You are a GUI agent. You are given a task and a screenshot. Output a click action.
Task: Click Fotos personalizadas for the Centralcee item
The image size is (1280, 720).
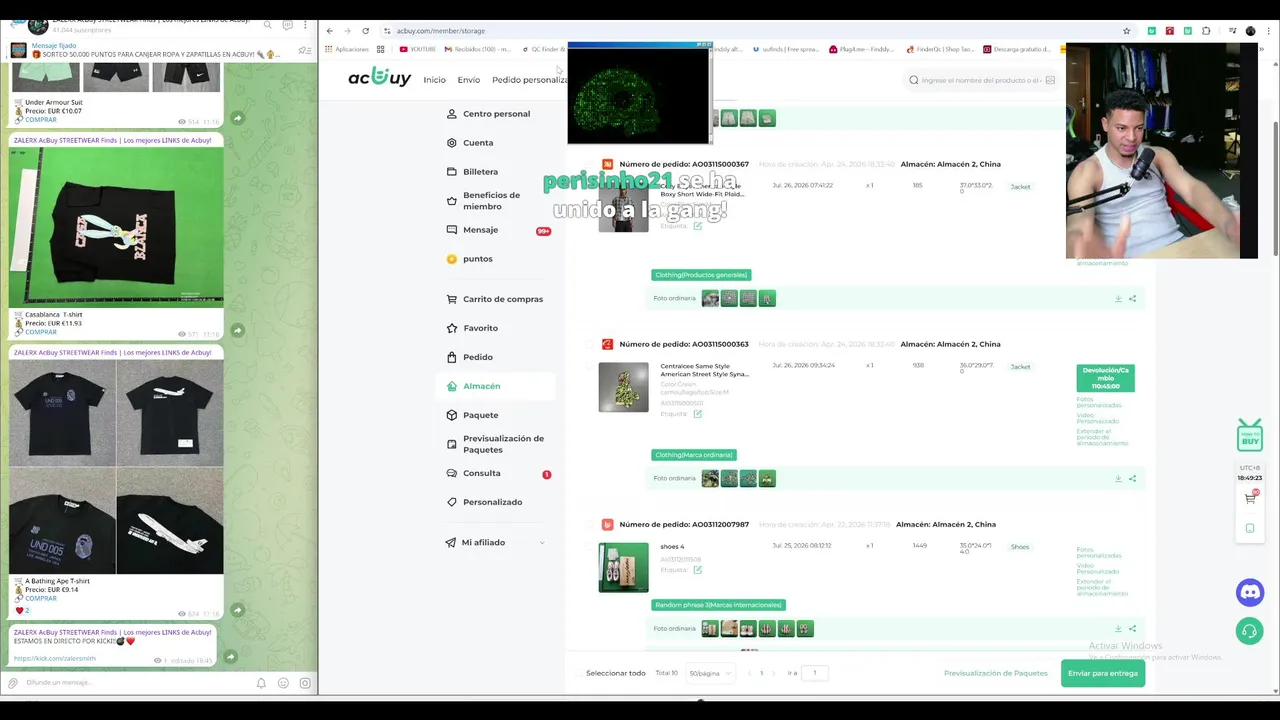(1099, 402)
